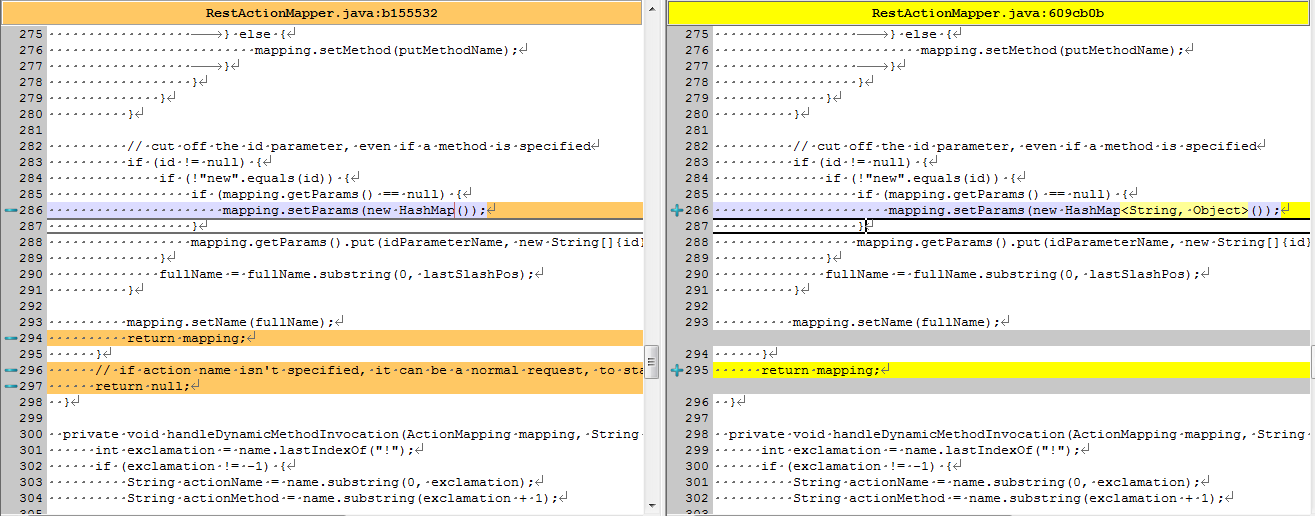Viewport: 1315px width, 516px height.
Task: Click the plus marker on right line 286
Action: [677, 210]
